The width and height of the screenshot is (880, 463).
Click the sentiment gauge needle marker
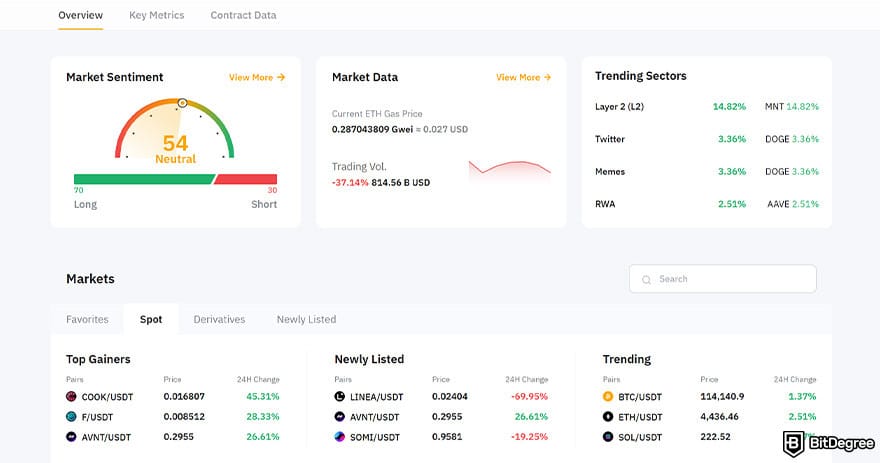pyautogui.click(x=182, y=103)
